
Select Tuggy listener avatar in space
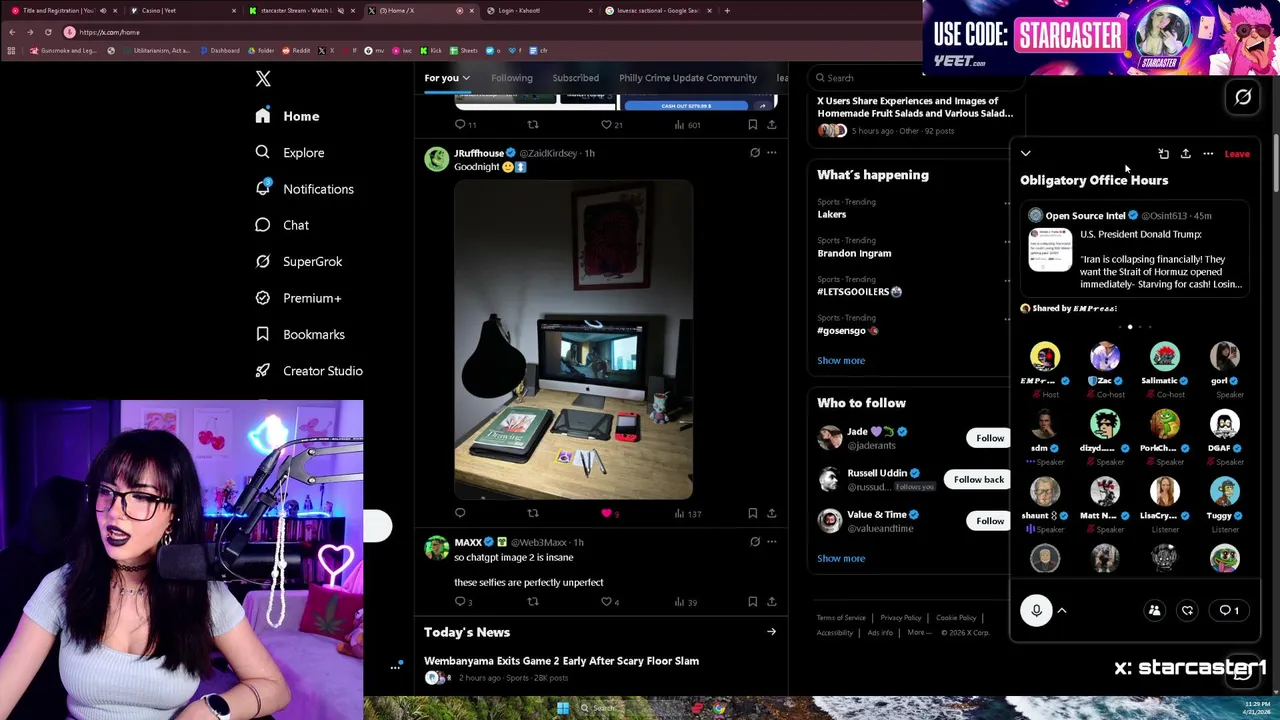point(1225,491)
